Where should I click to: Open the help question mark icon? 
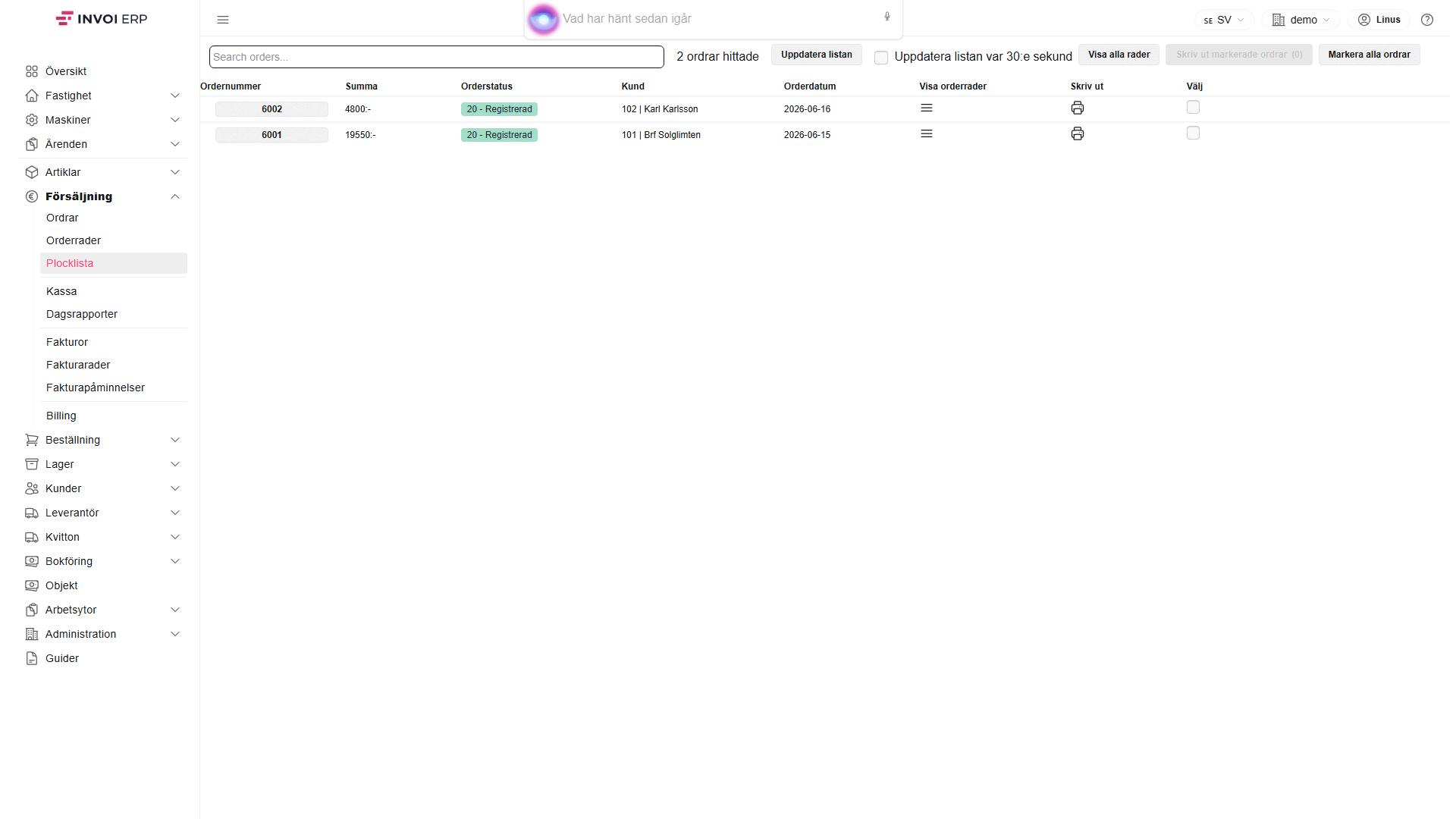(1427, 20)
